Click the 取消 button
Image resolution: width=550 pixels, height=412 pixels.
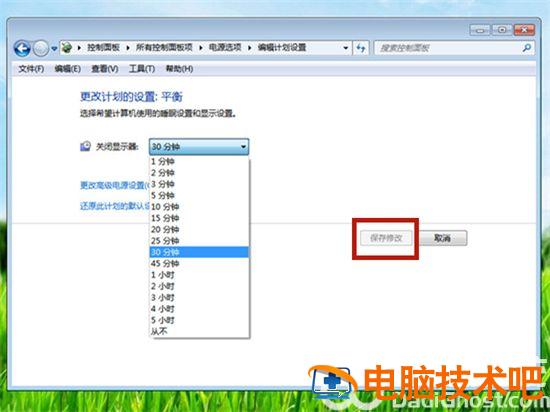(443, 238)
